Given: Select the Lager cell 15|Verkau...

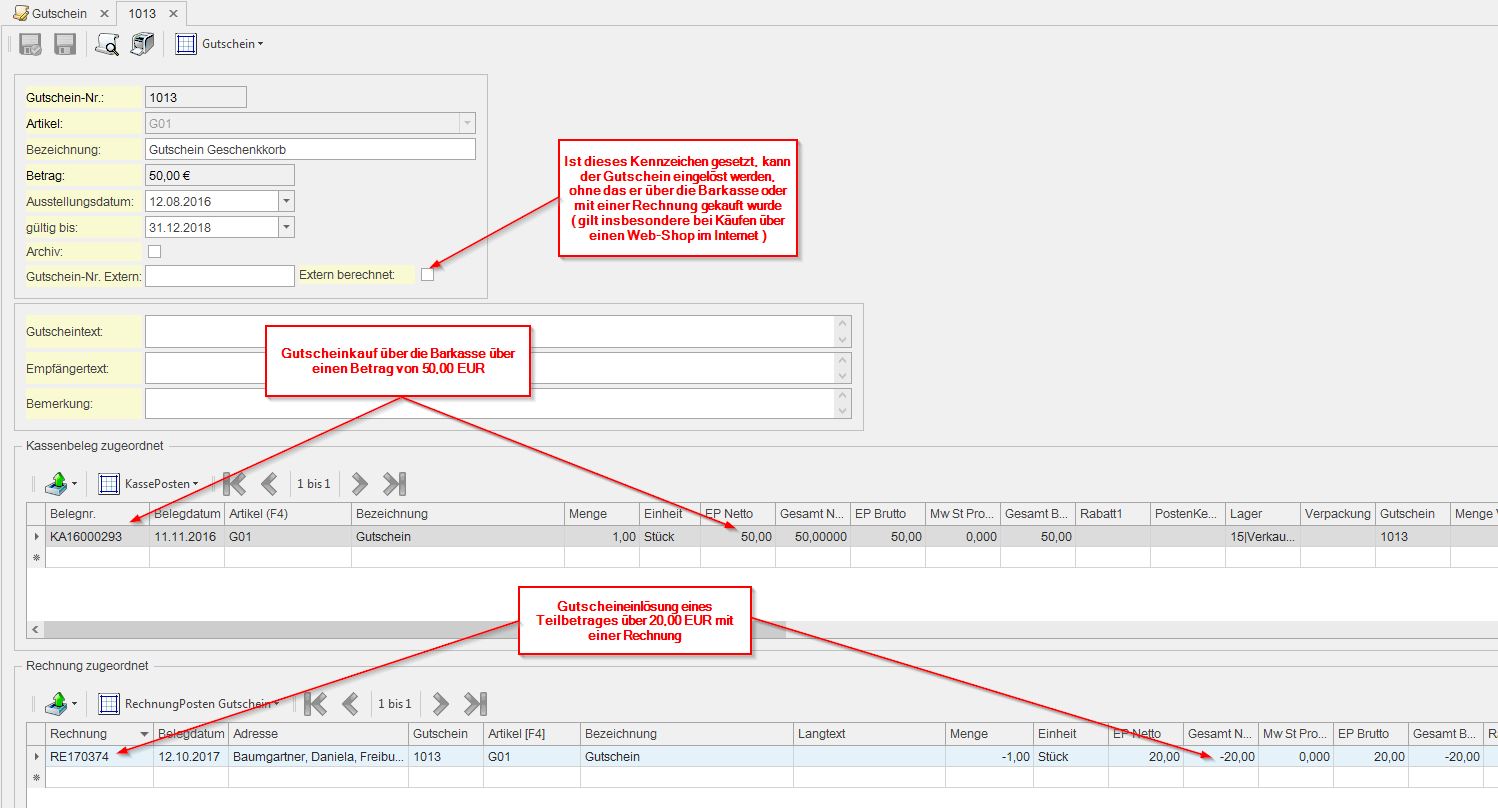Looking at the screenshot, I should pos(1262,537).
